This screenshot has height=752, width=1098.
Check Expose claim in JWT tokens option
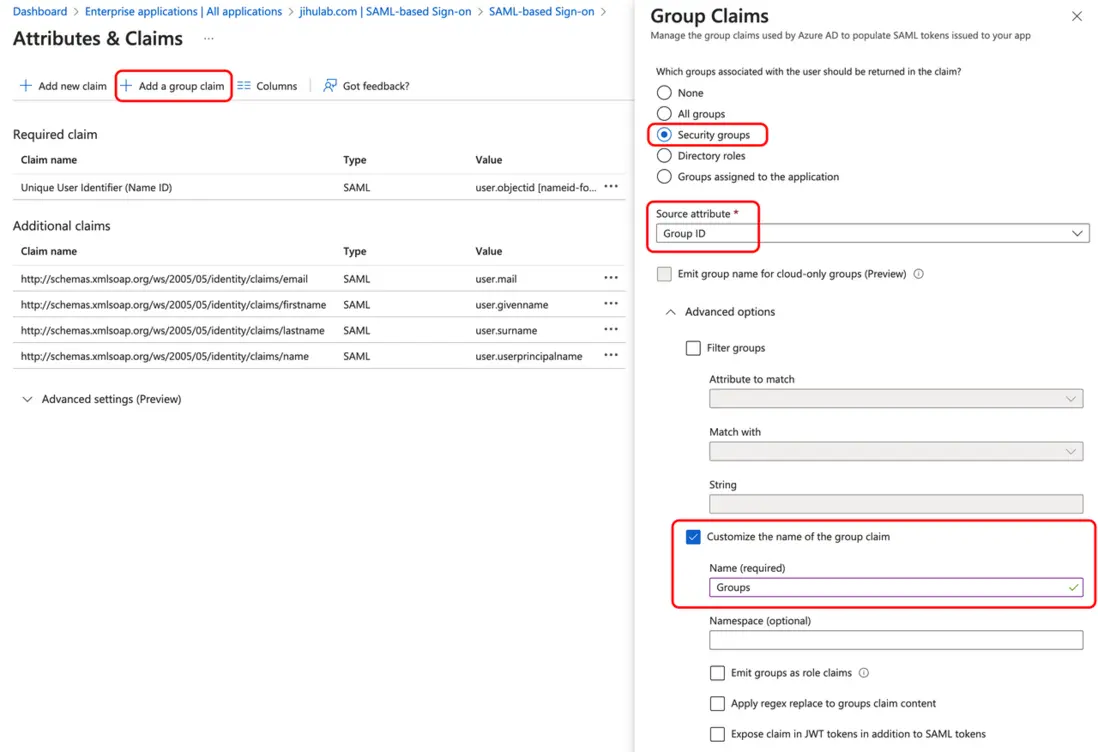717,734
